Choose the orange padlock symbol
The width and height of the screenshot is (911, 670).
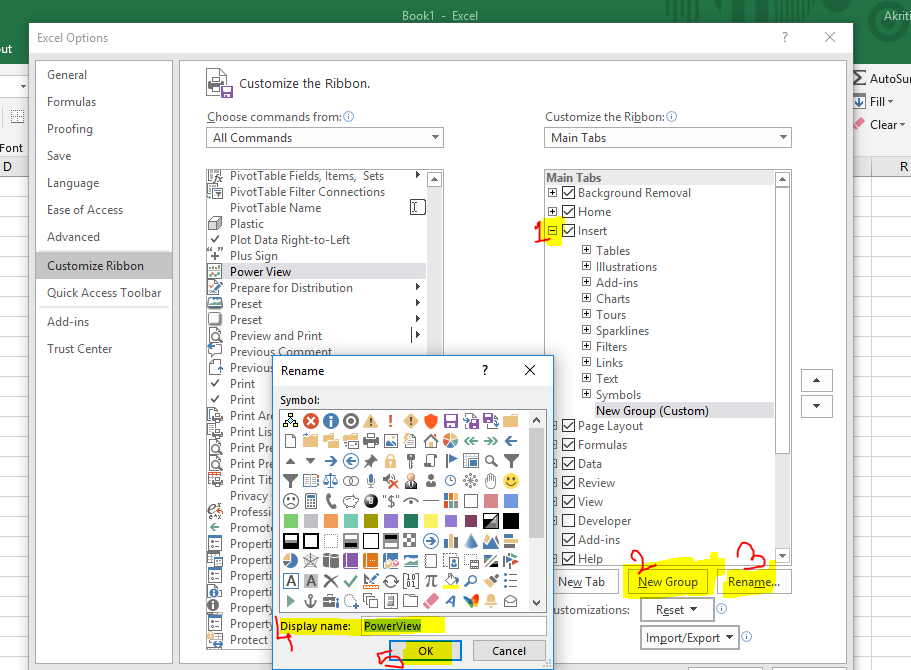click(390, 461)
